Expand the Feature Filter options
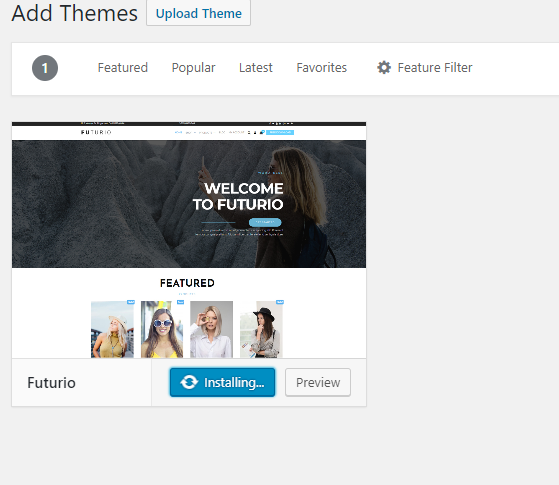The width and height of the screenshot is (559, 485). point(425,67)
